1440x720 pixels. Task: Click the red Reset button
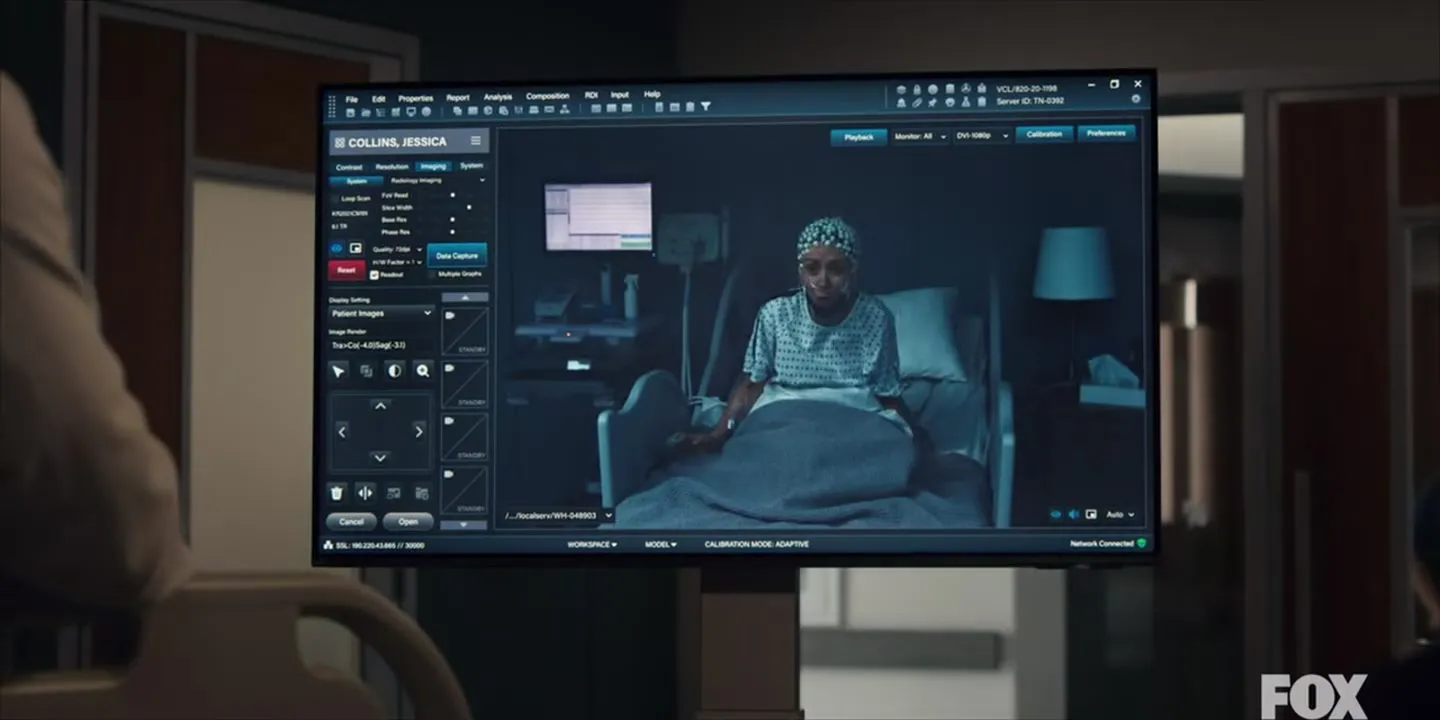pos(346,270)
